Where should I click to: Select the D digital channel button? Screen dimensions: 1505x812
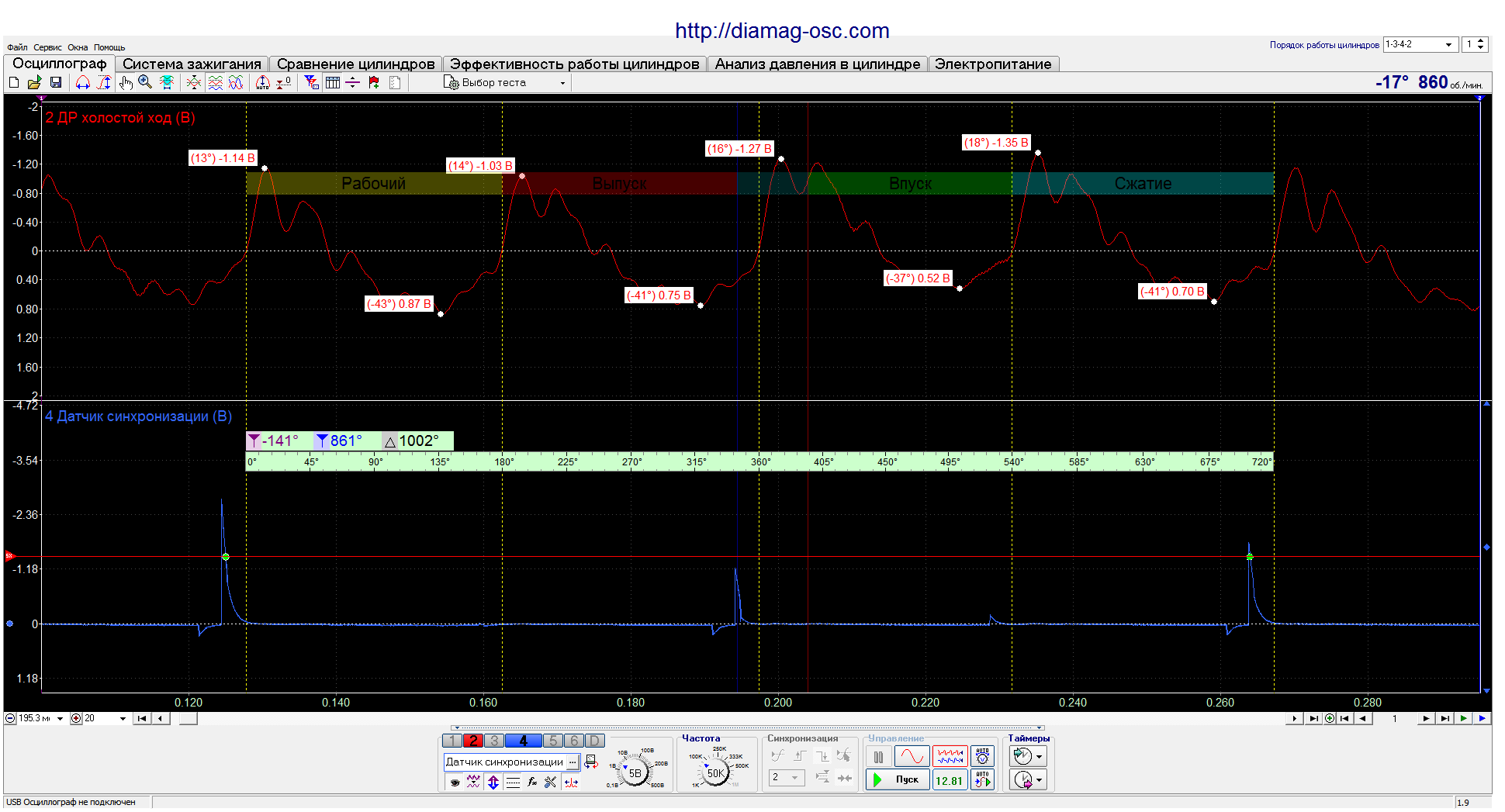click(x=594, y=741)
